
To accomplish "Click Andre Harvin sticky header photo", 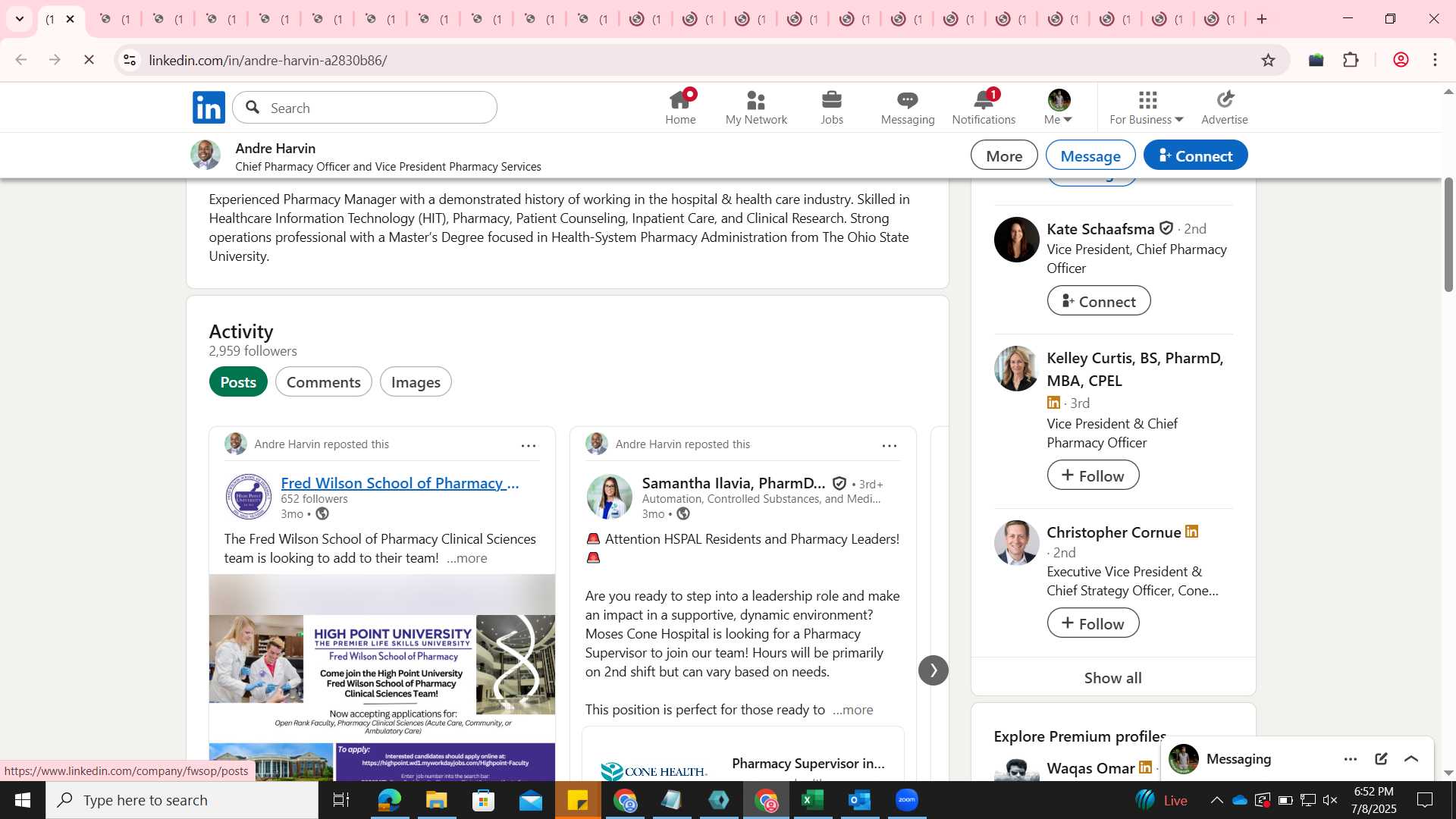I will pos(206,155).
